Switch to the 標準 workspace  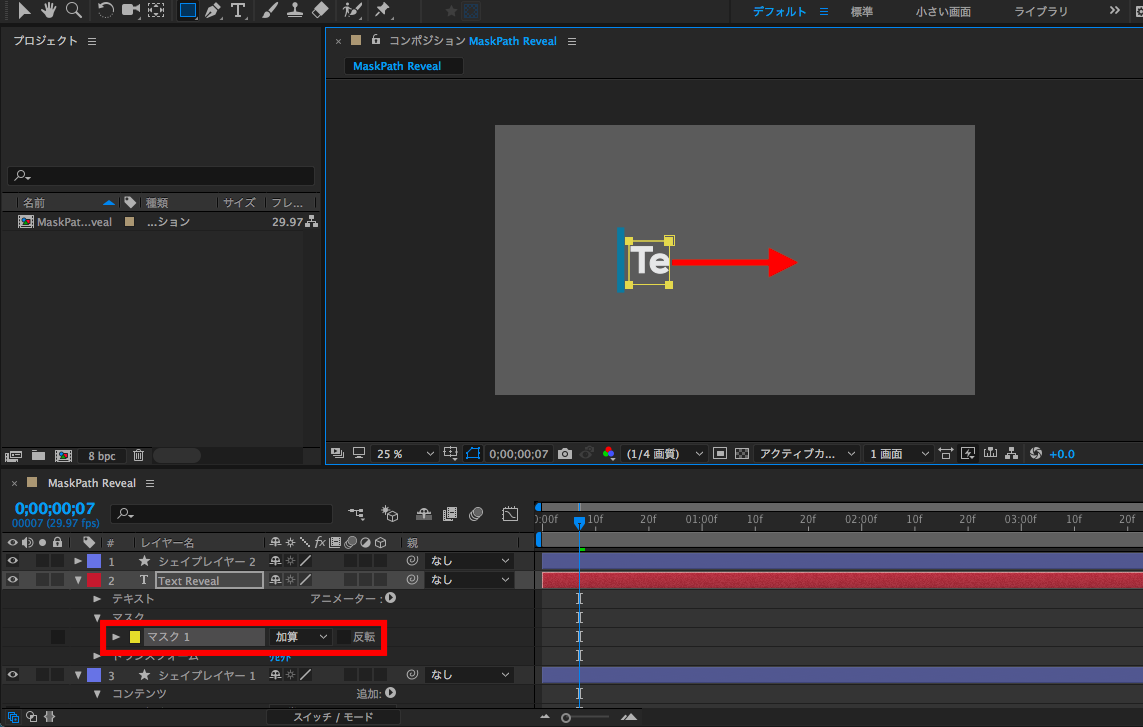[x=861, y=12]
